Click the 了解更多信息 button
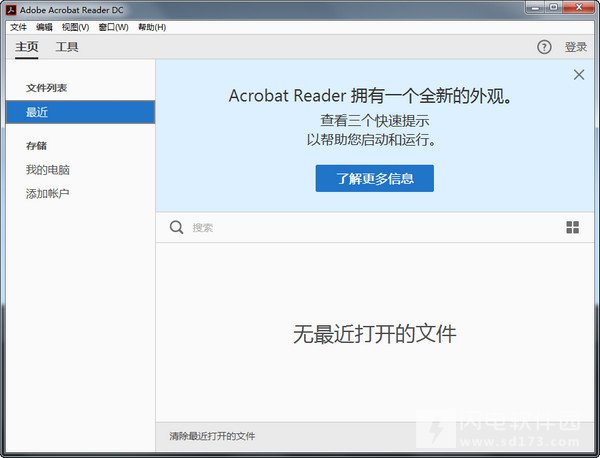This screenshot has height=458, width=600. [375, 178]
